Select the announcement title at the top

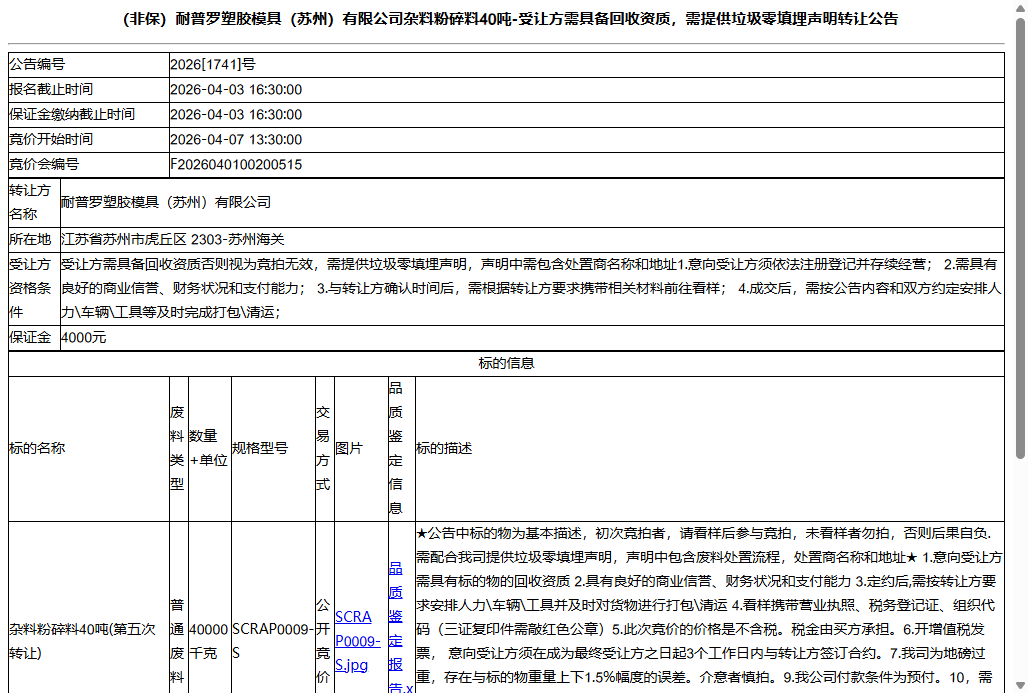point(513,18)
